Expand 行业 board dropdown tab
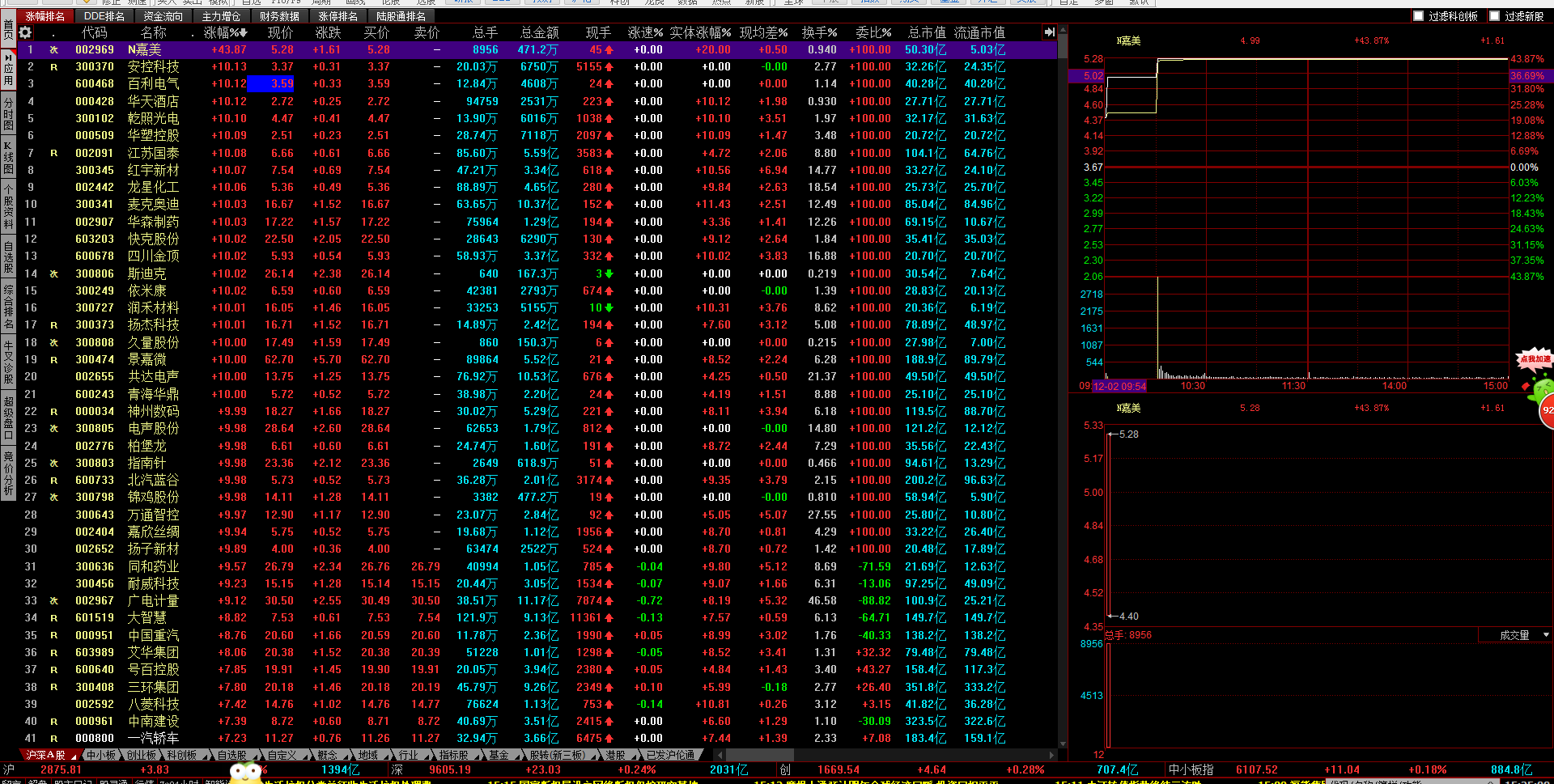The height and width of the screenshot is (784, 1554). [x=409, y=755]
